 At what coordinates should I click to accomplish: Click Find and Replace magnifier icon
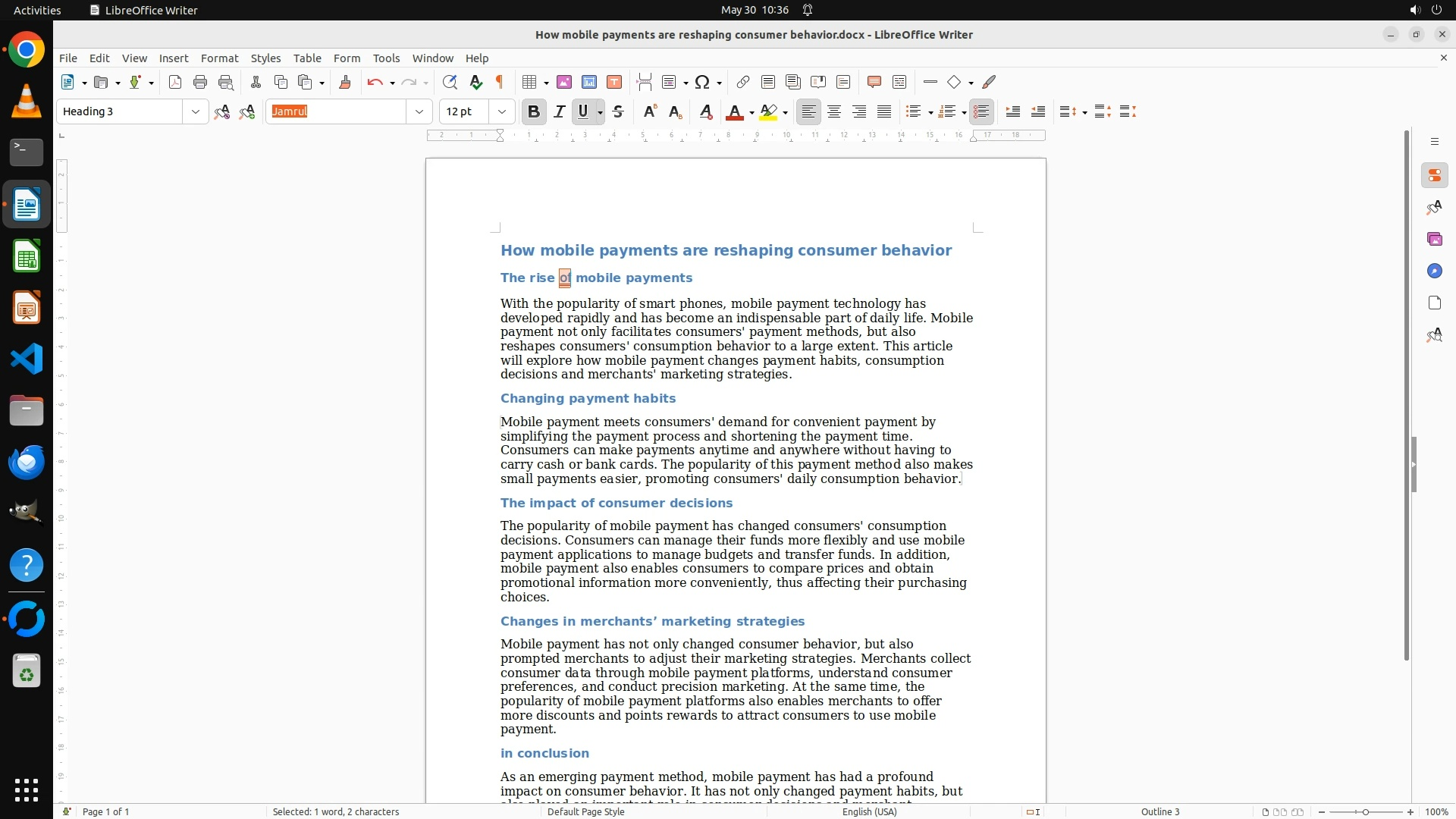coord(450,82)
